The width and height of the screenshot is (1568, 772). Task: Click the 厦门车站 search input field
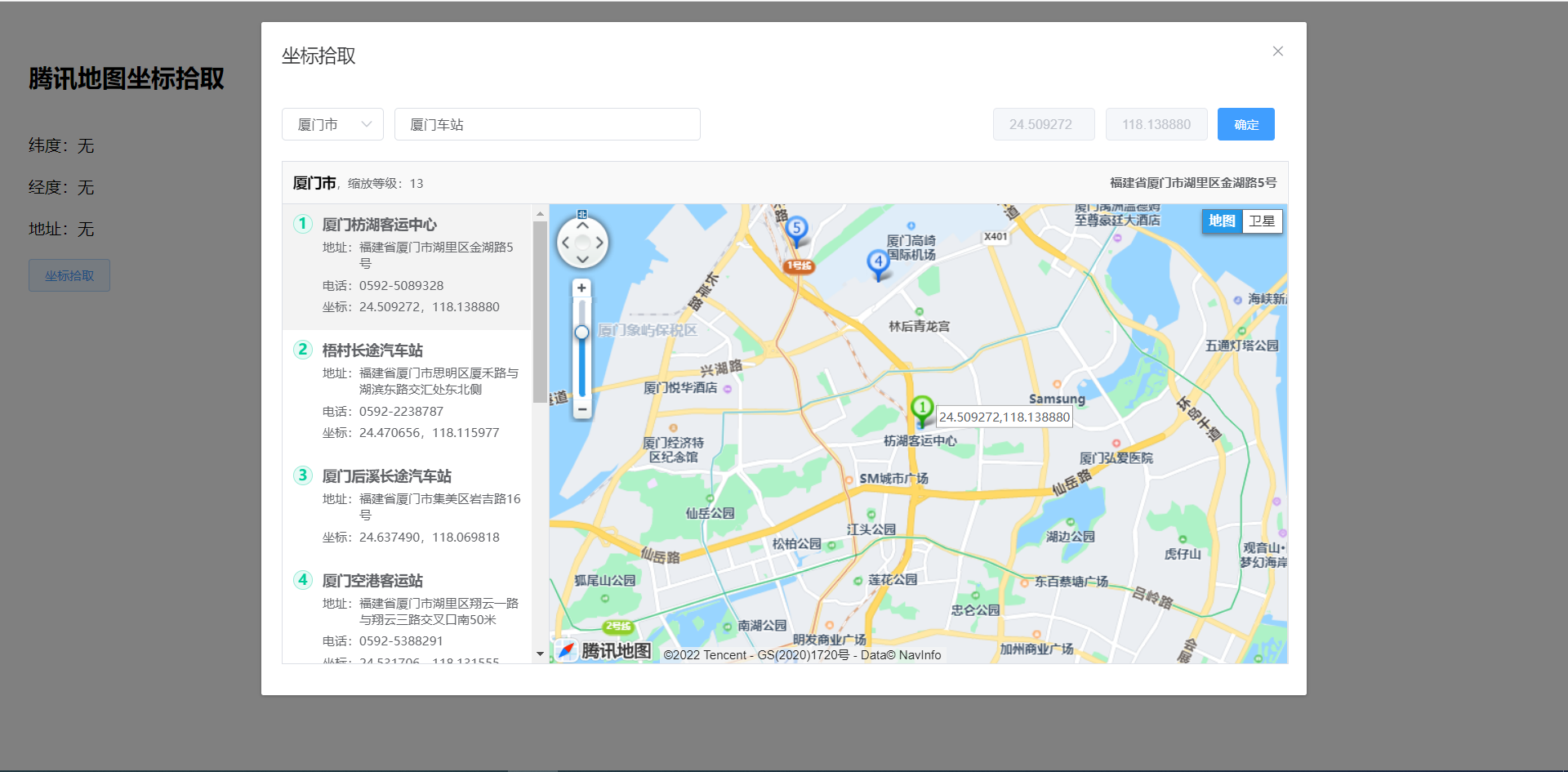tap(546, 124)
